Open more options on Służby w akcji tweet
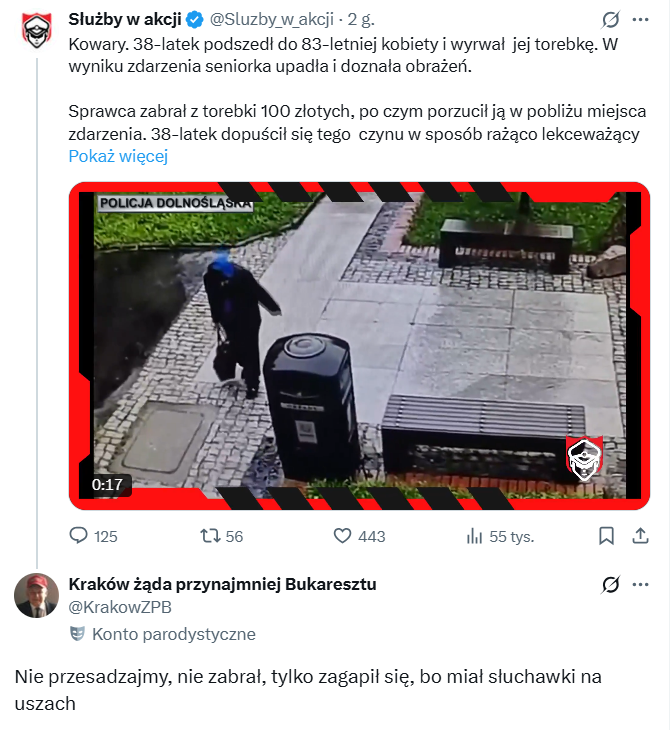Screen dimensions: 670x730 [641, 20]
